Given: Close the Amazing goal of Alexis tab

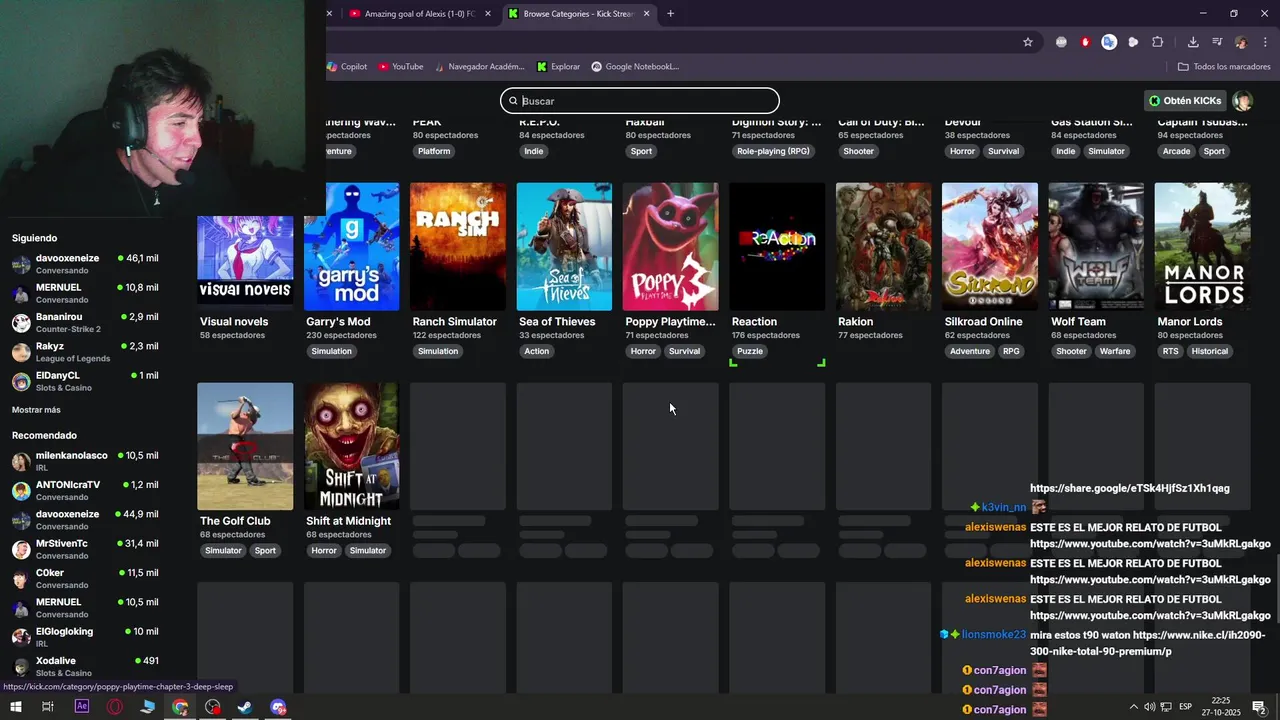Looking at the screenshot, I should coord(488,14).
